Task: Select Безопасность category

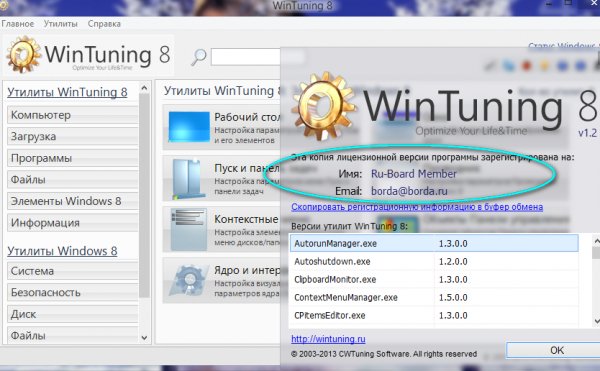Action: pos(73,292)
